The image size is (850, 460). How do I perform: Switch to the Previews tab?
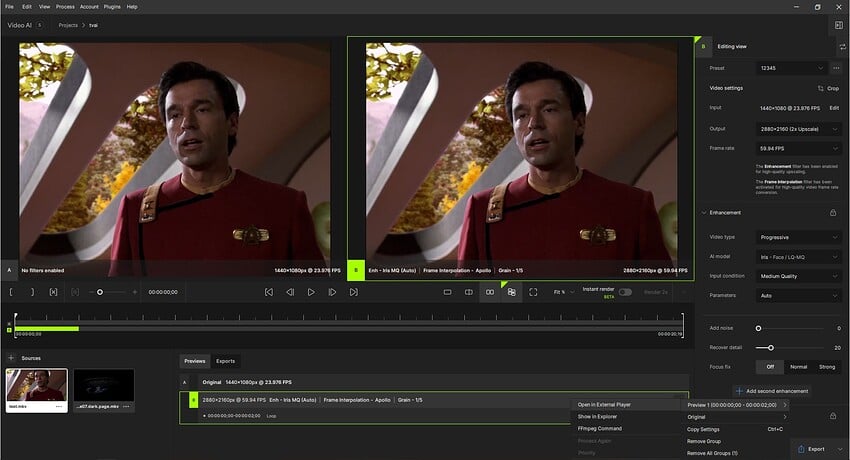(x=195, y=361)
